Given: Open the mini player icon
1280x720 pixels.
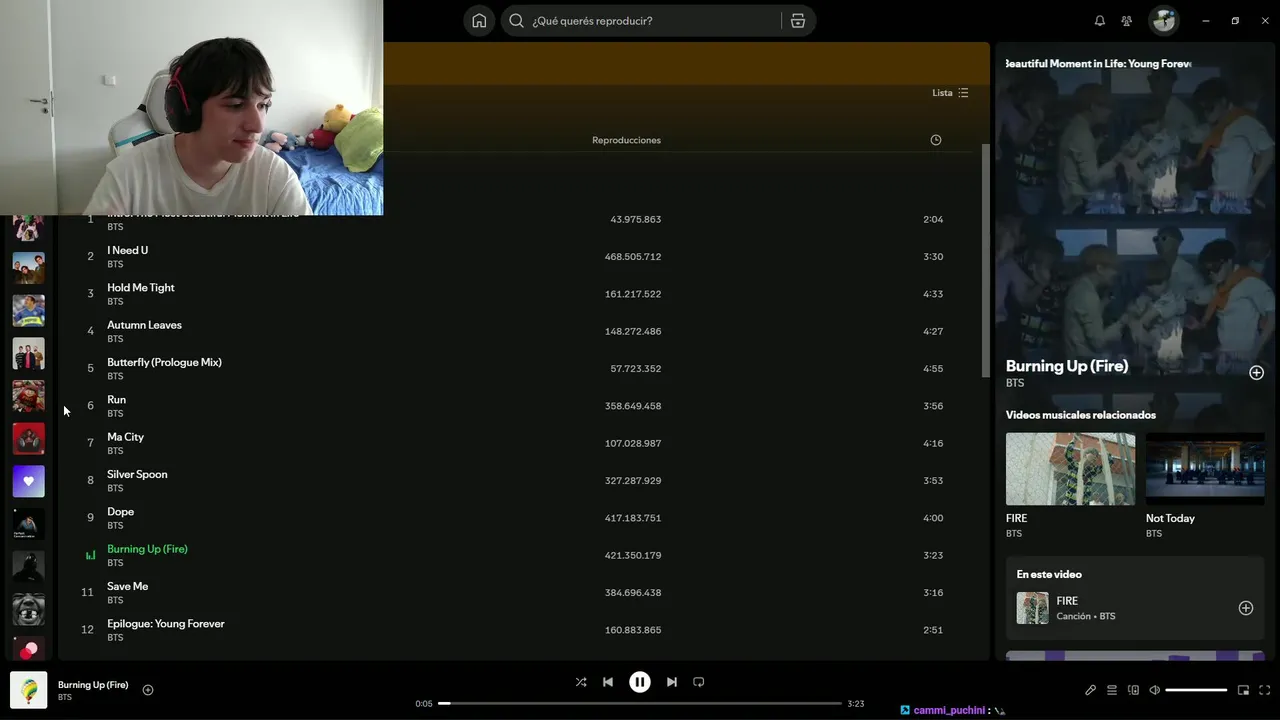Looking at the screenshot, I should [x=1243, y=690].
